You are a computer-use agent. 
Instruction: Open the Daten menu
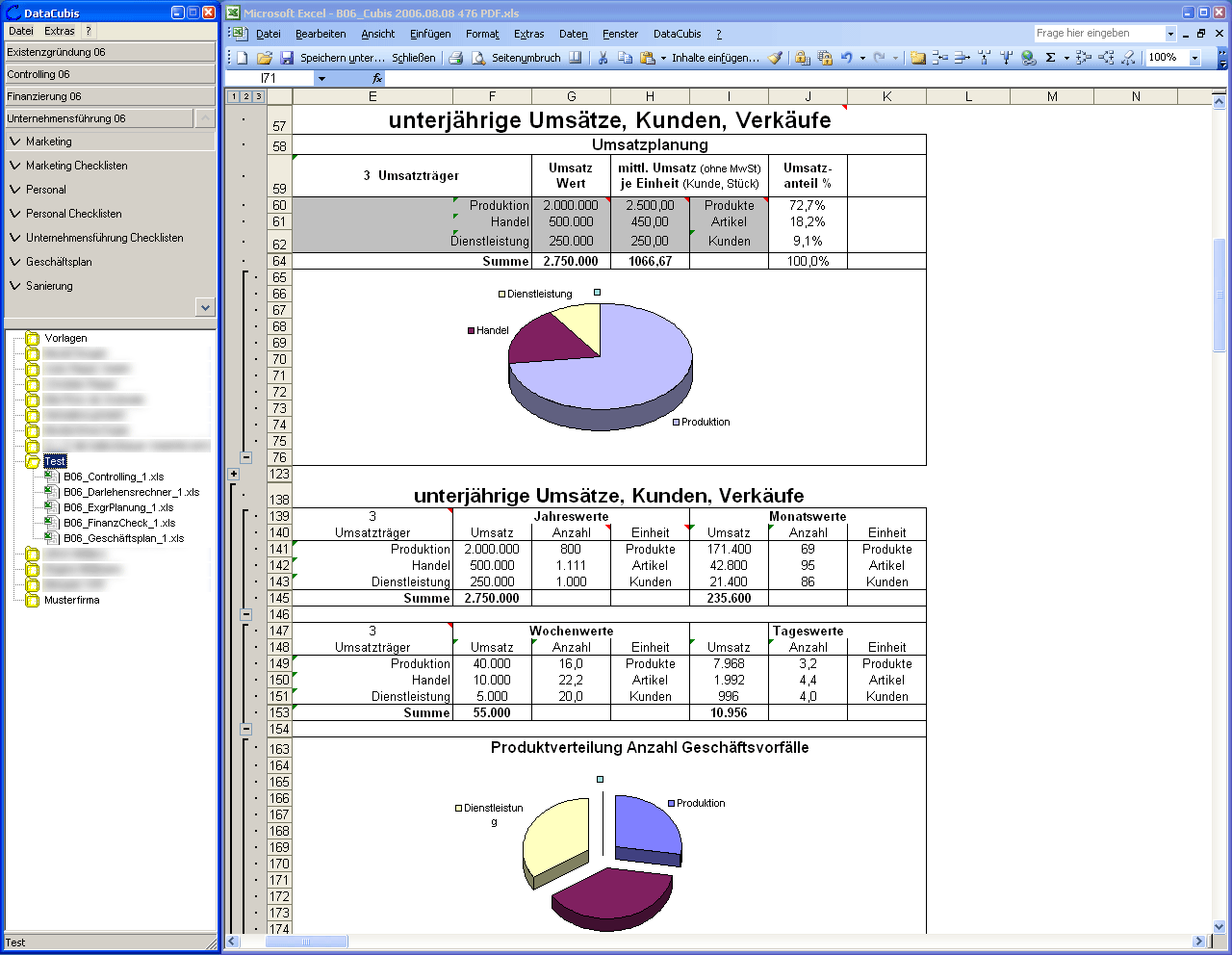tap(573, 34)
